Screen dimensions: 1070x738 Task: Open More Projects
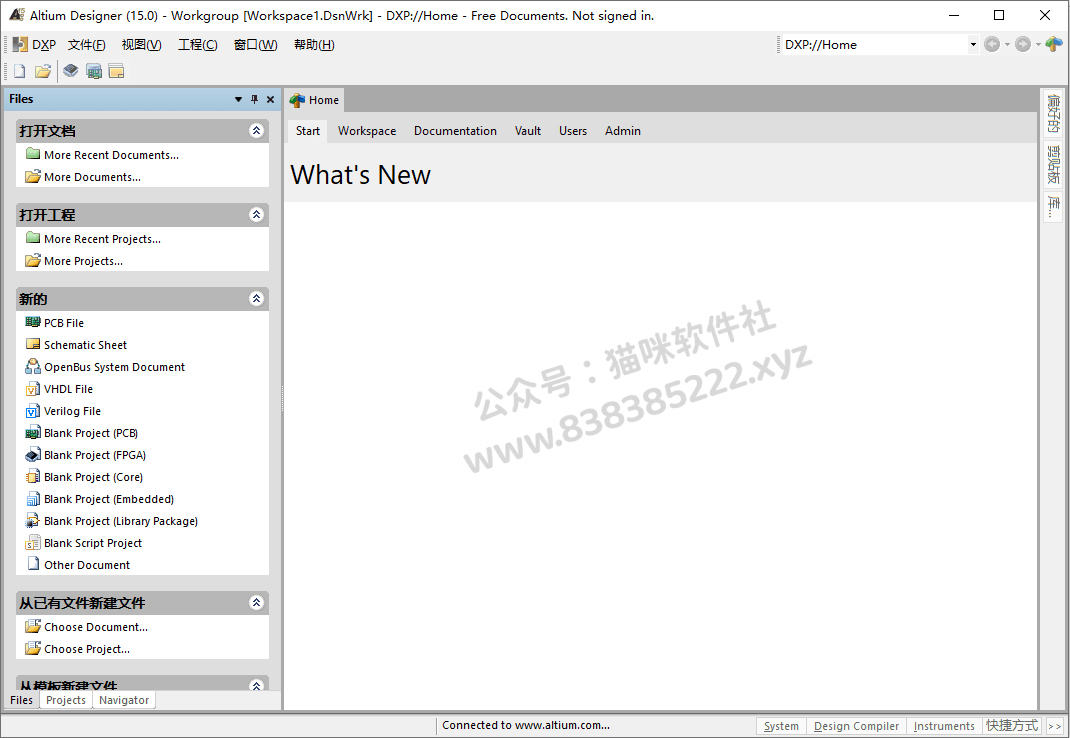tap(83, 261)
